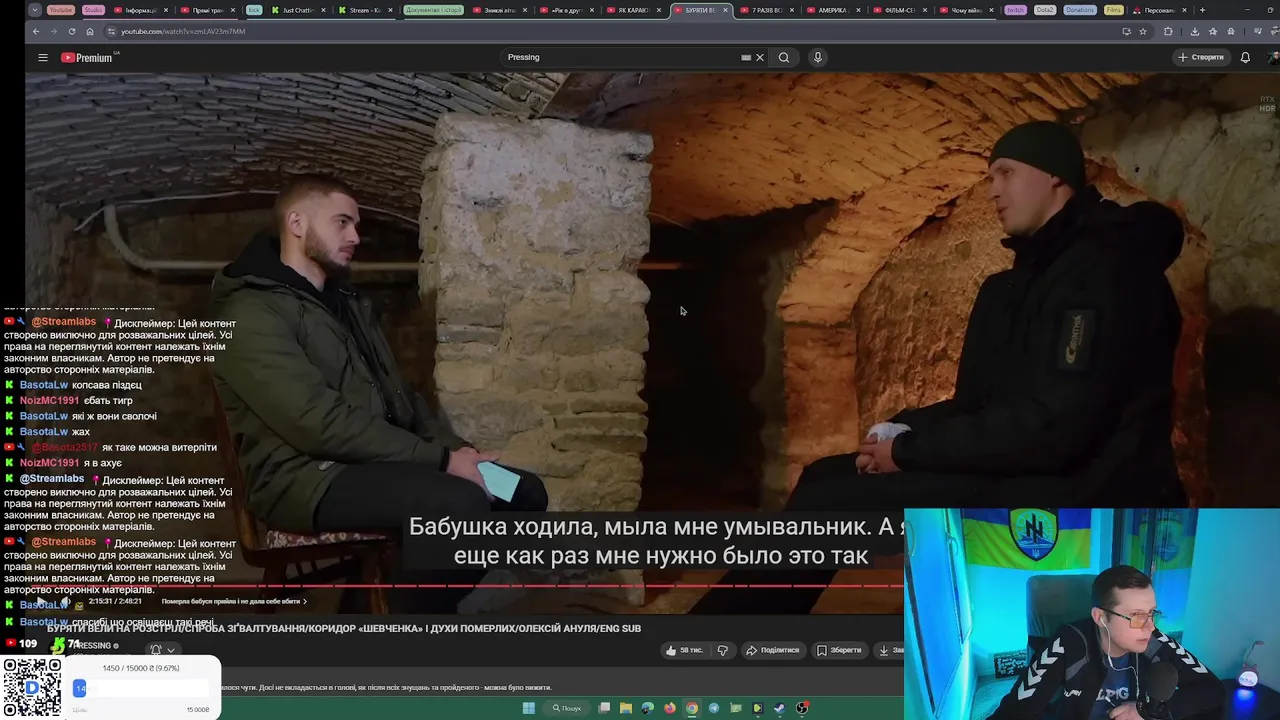Click the Створити create button

coord(1201,57)
